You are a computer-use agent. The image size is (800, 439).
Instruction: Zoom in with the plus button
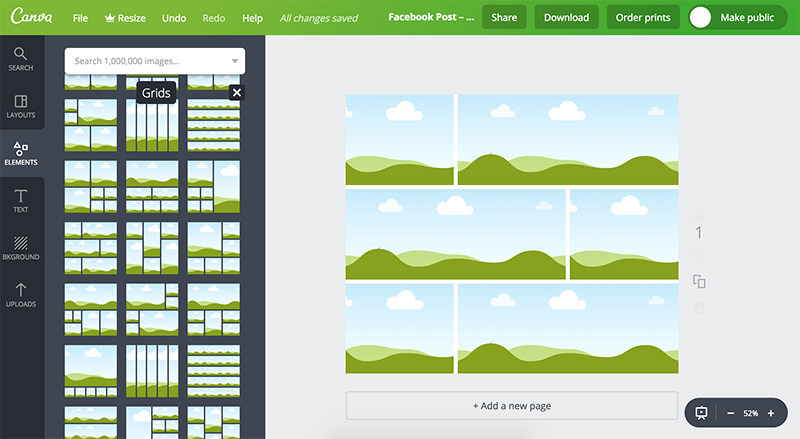pos(771,413)
